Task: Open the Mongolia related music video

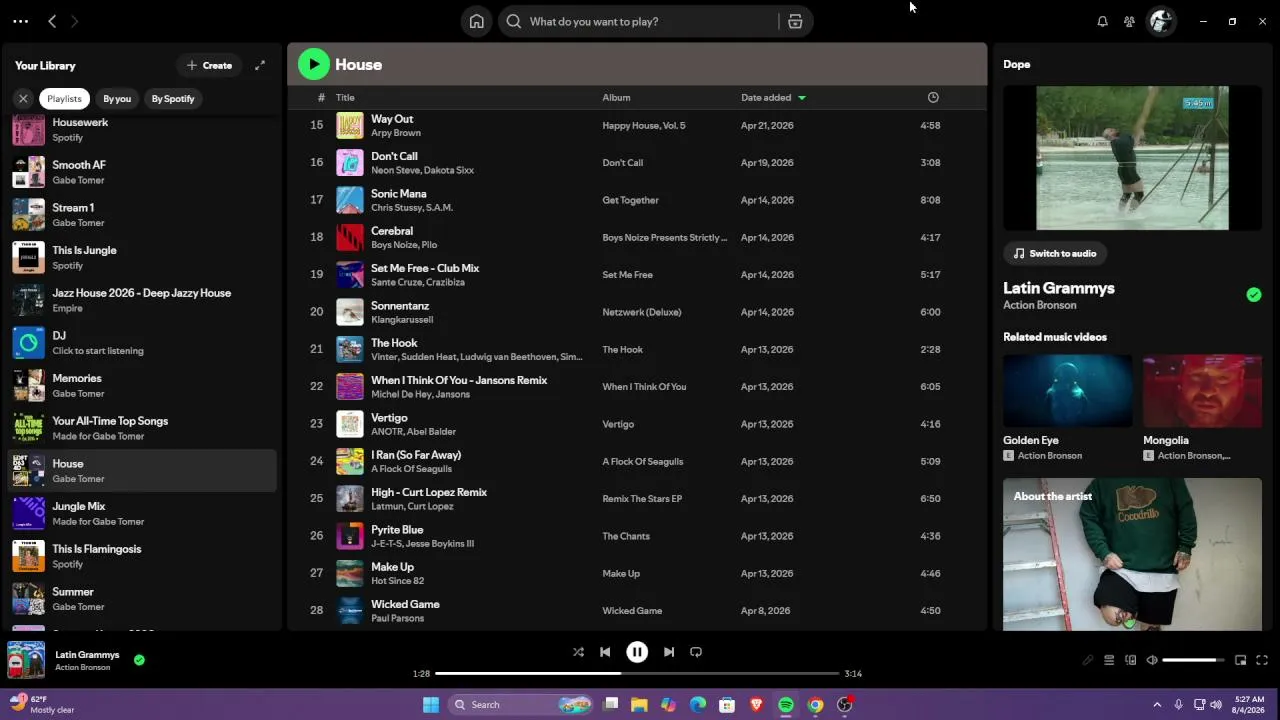Action: (1202, 408)
